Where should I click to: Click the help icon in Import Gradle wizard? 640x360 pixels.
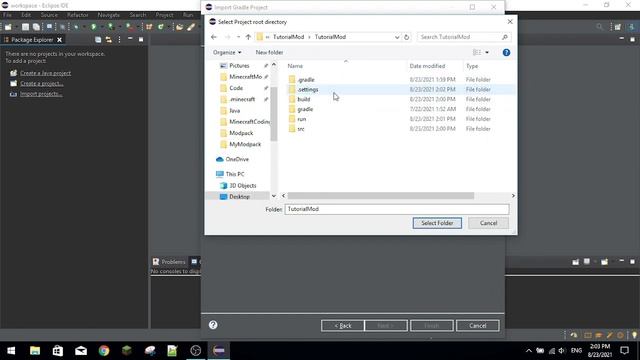click(213, 325)
